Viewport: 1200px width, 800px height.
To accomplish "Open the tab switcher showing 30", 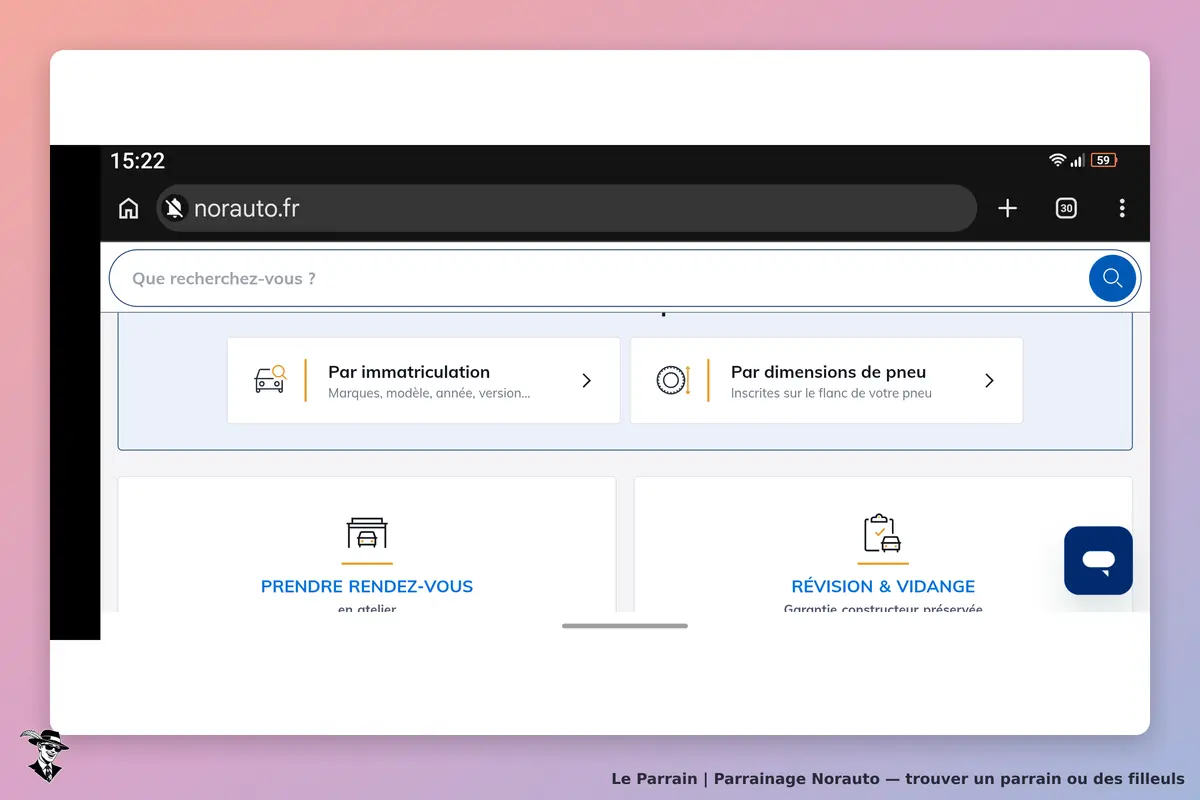I will (1066, 208).
